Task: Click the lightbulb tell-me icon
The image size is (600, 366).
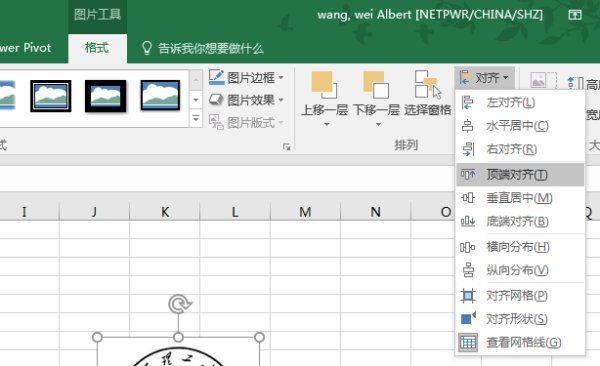Action: point(147,48)
